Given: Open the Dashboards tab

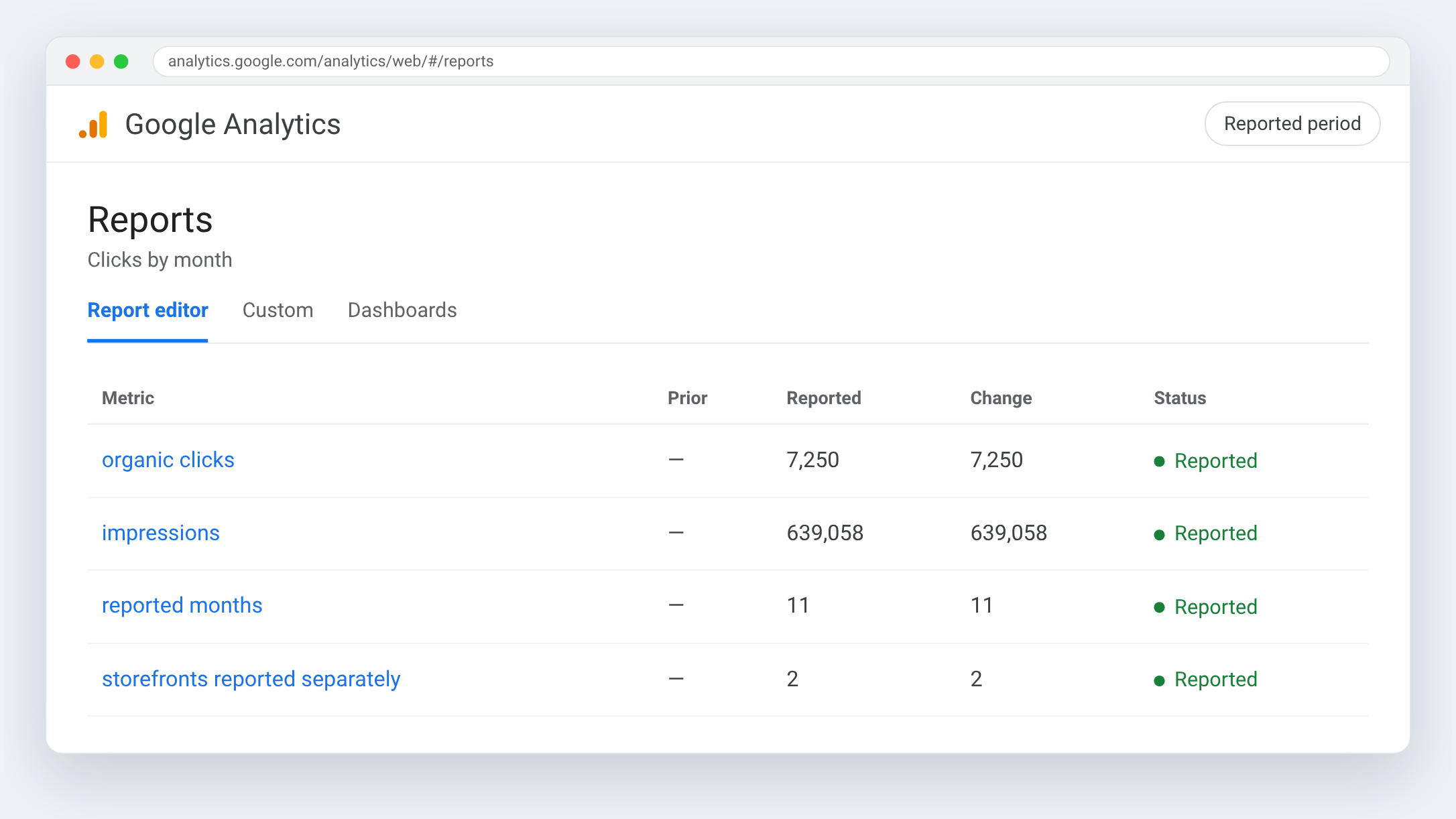Looking at the screenshot, I should point(402,310).
